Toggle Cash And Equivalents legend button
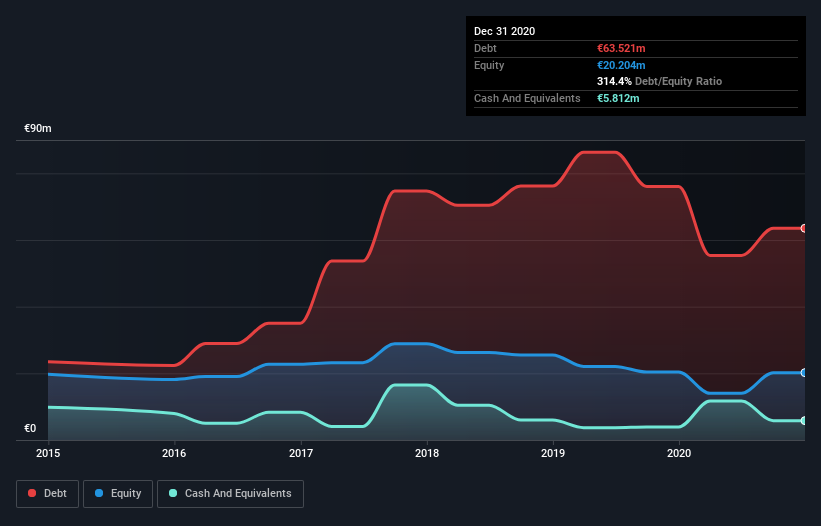 [230, 494]
